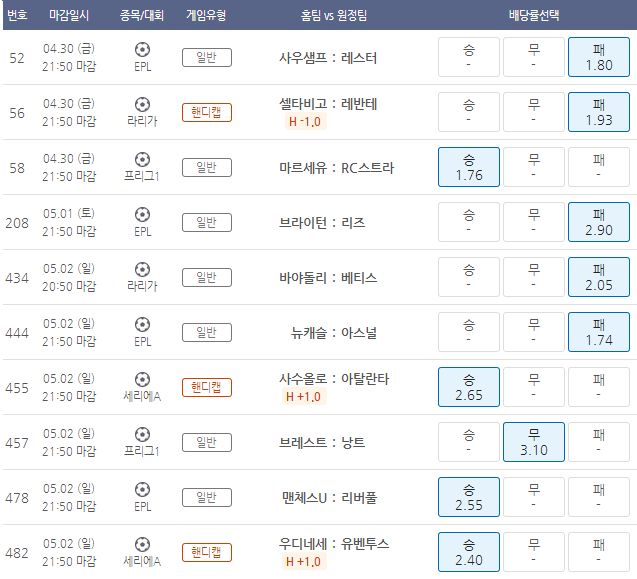Click soccer ball icon for match 52
This screenshot has width=637, height=579.
(142, 50)
